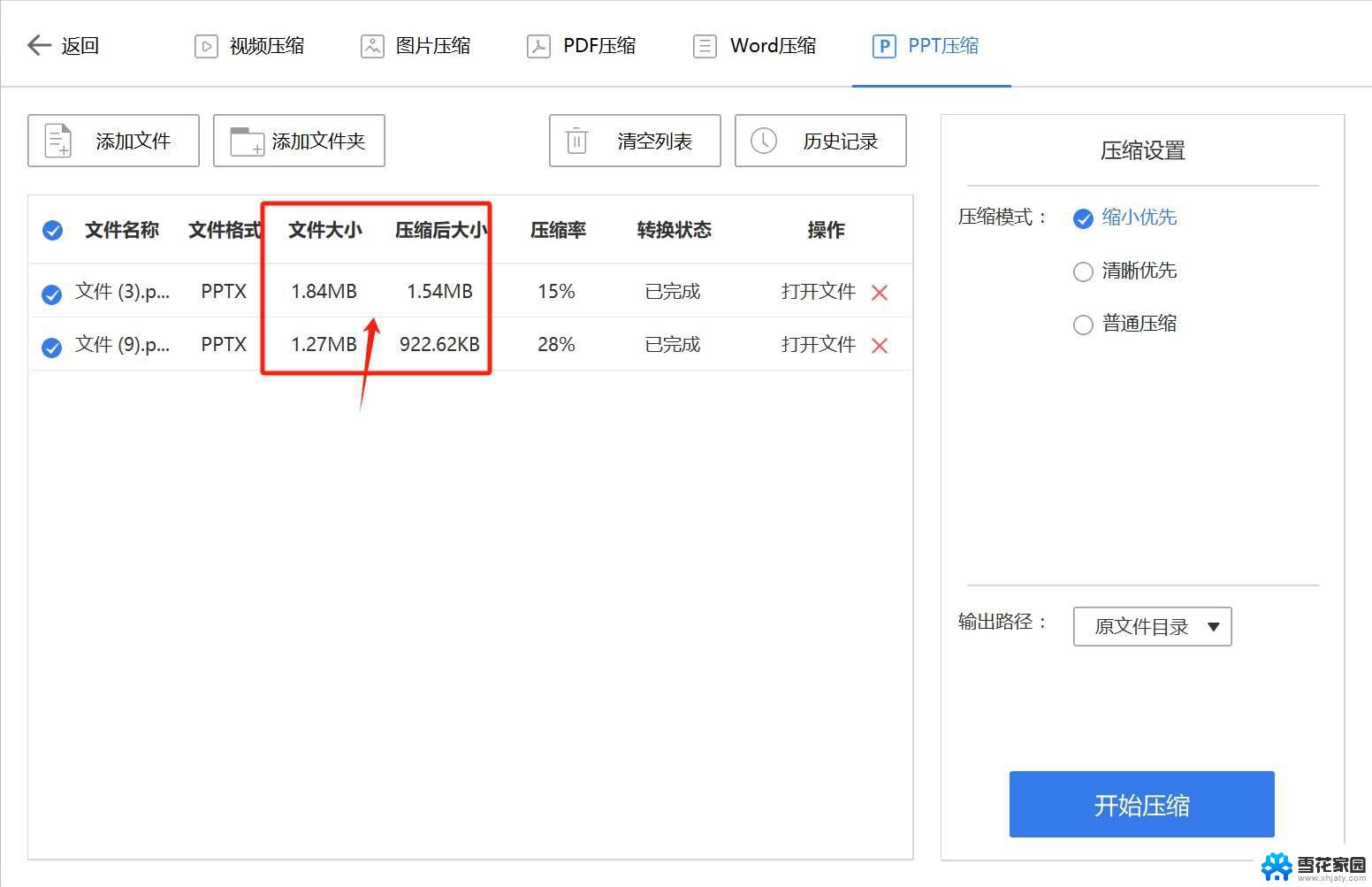
Task: Click the 文件格式 column header
Action: click(x=225, y=230)
